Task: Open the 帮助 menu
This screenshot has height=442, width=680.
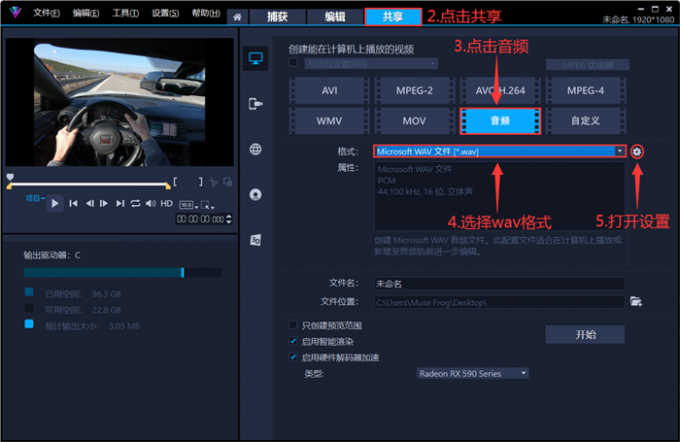Action: coord(206,13)
